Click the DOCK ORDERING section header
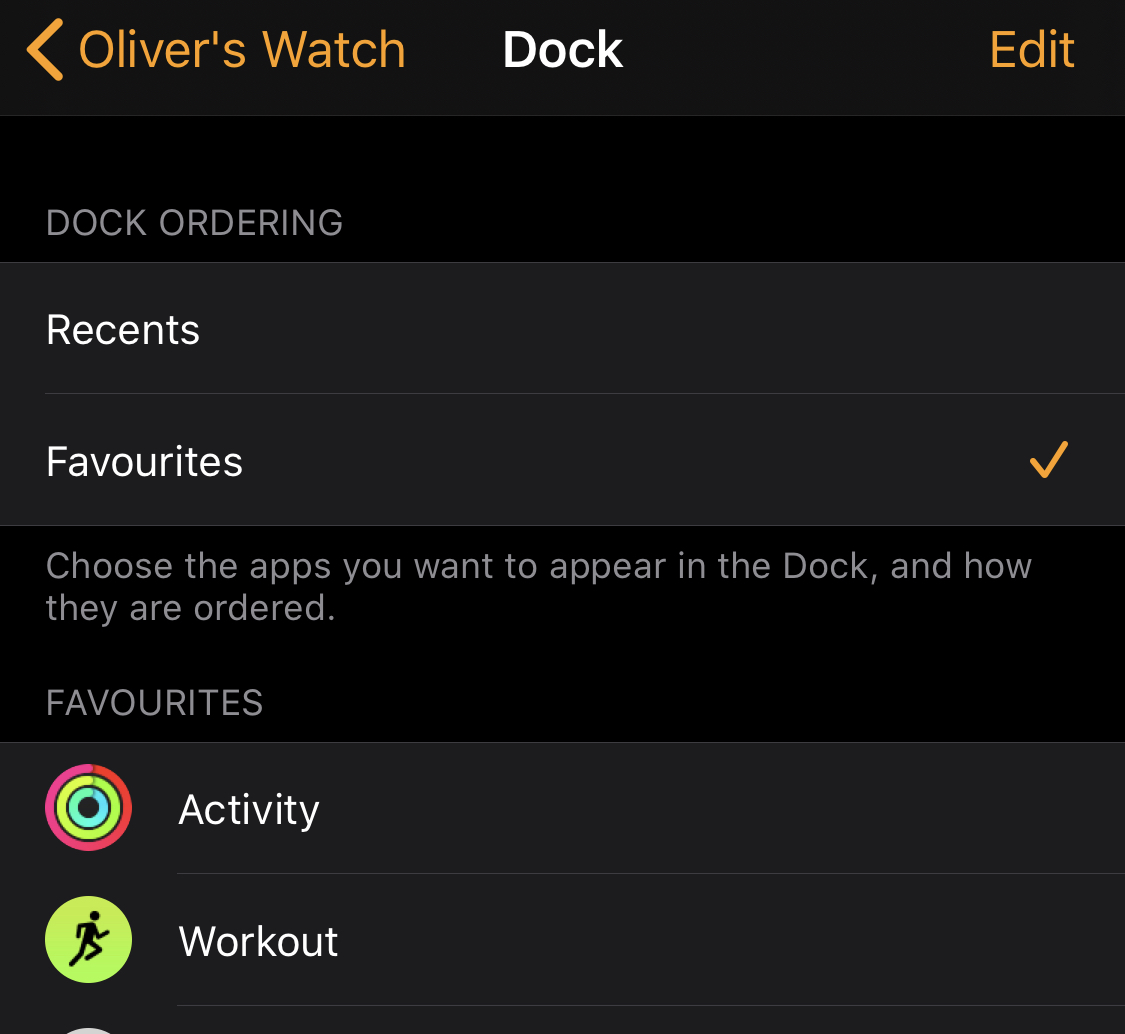This screenshot has width=1125, height=1034. [x=194, y=222]
